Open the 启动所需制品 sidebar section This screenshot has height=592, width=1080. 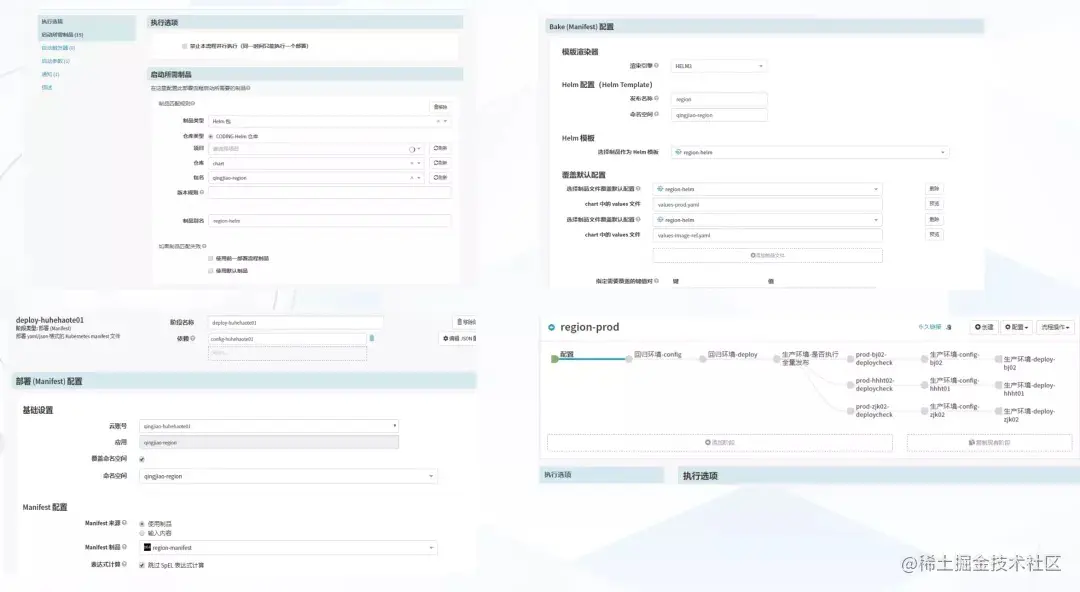coord(62,34)
